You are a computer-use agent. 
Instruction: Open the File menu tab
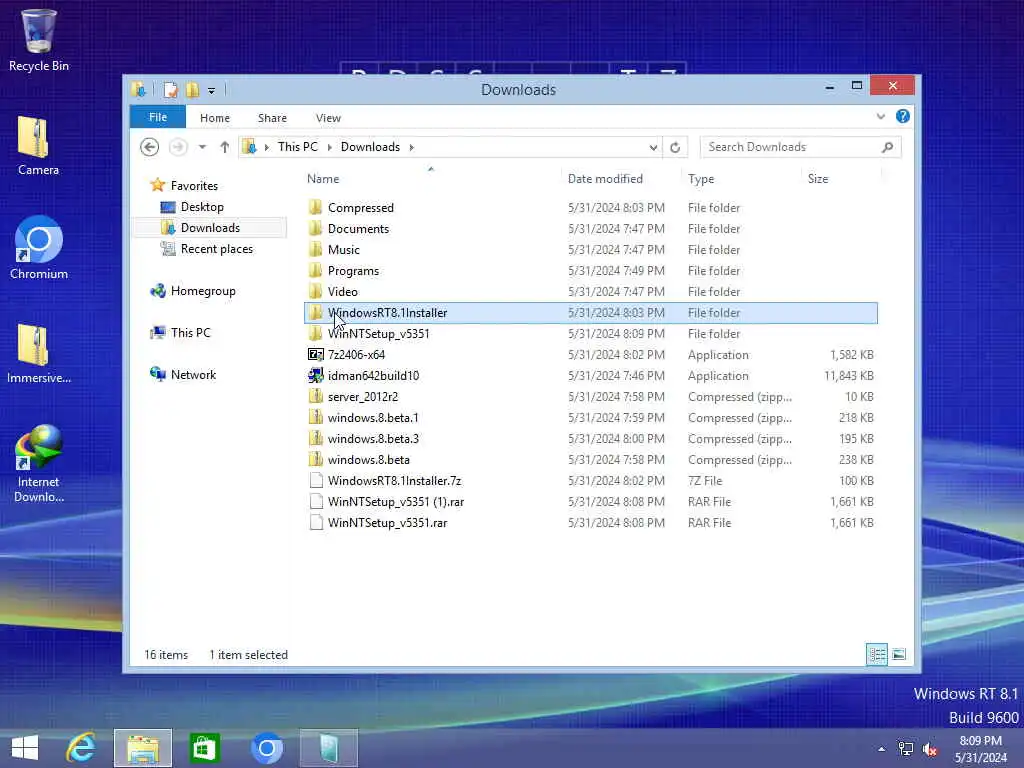[158, 118]
